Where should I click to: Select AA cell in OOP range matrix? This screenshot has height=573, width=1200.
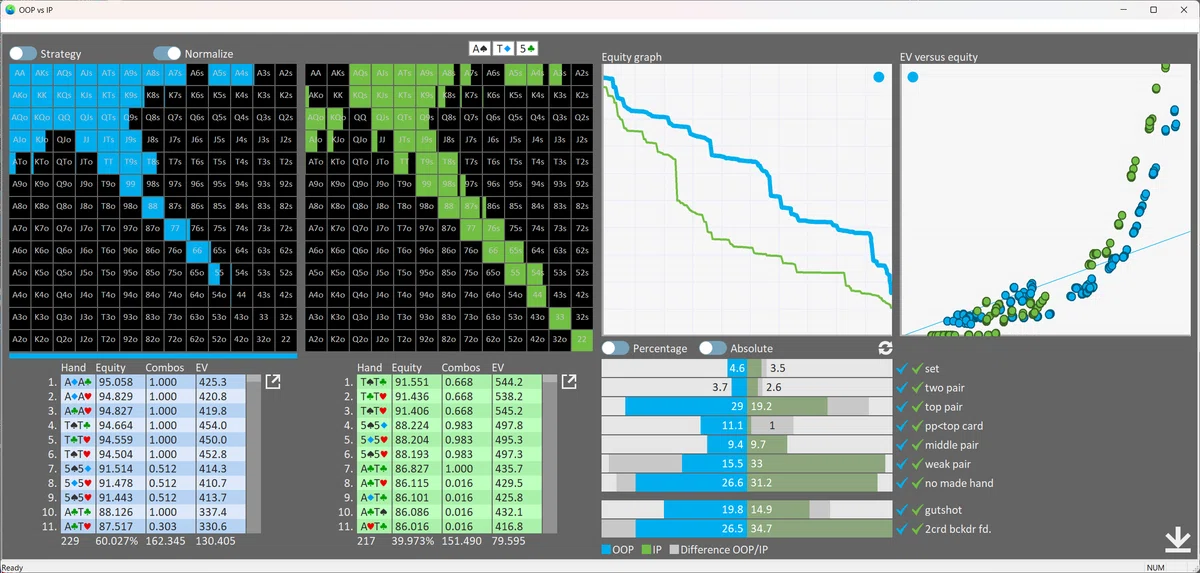click(19, 73)
